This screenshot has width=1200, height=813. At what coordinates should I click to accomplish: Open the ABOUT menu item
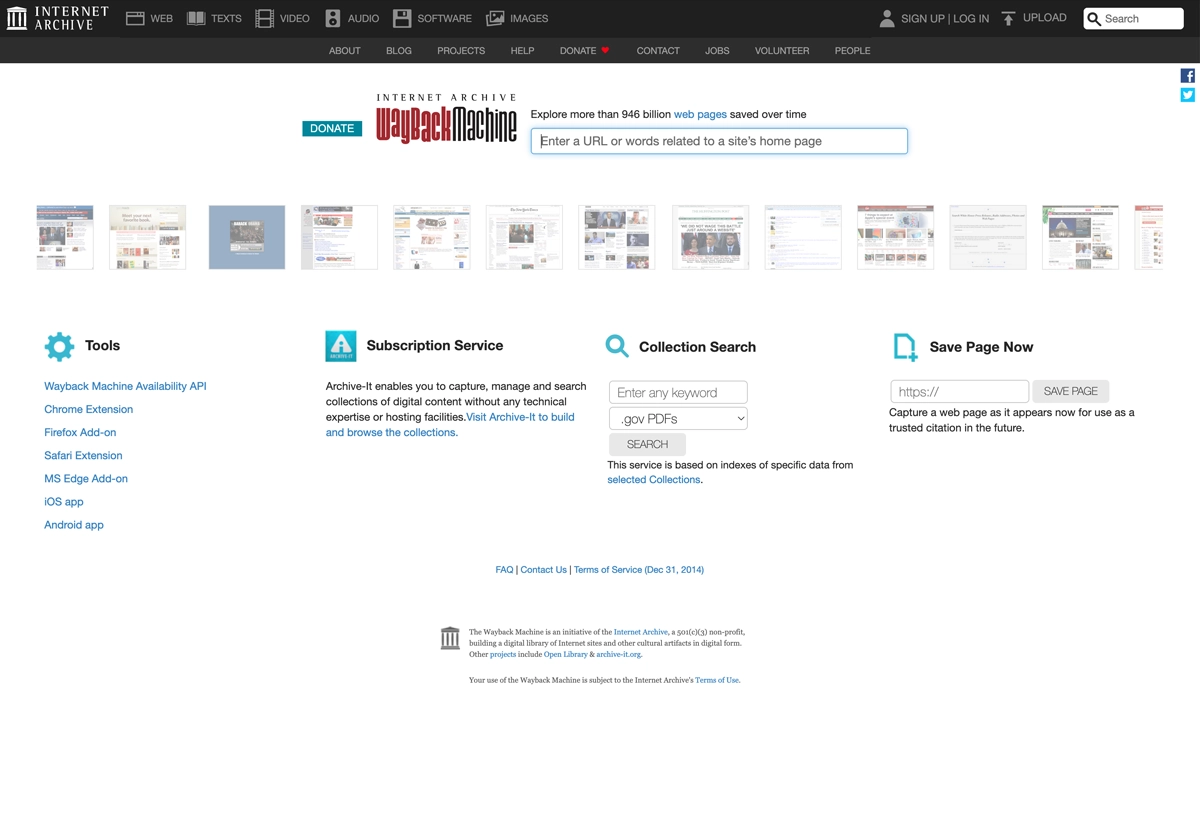tap(344, 50)
